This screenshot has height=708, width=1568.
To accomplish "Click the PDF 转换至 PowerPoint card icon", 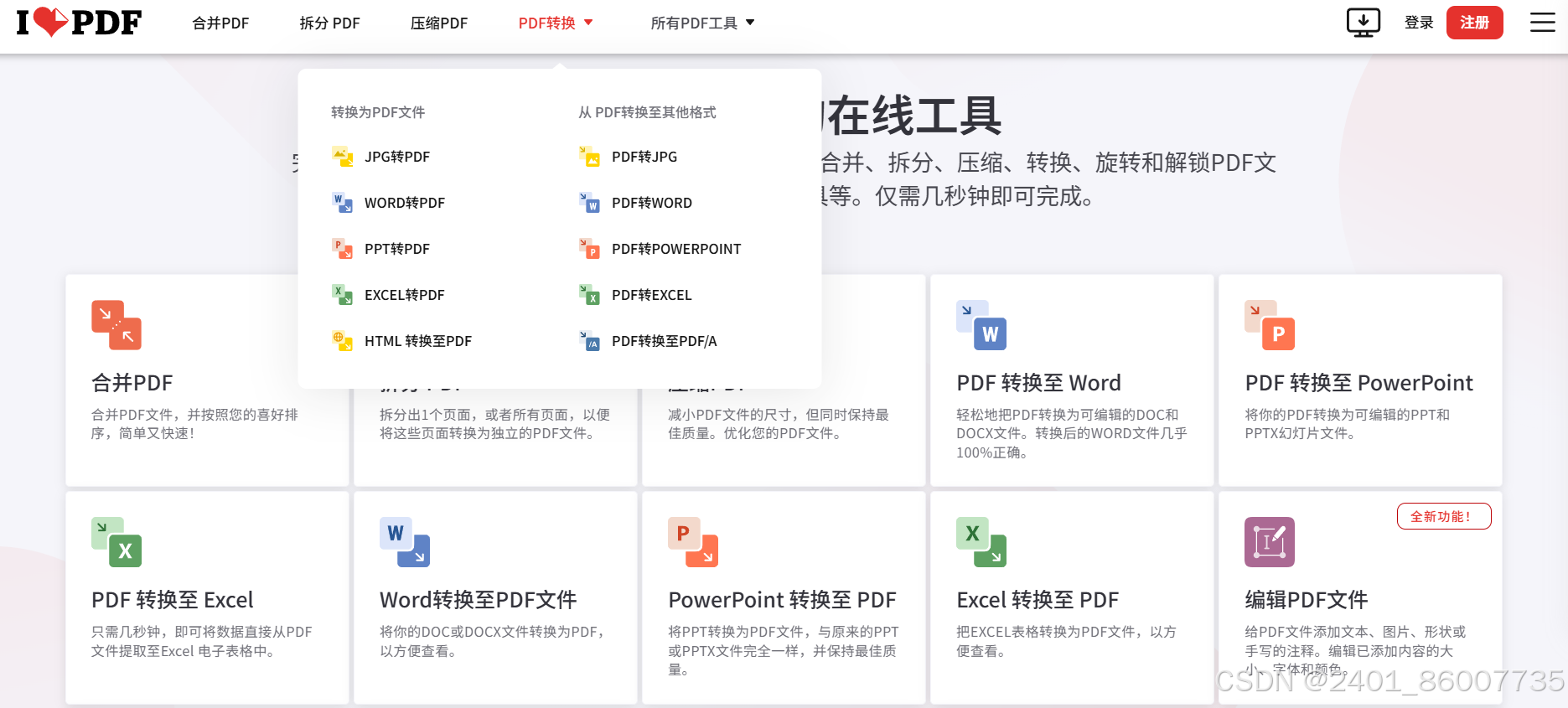I will point(1270,325).
